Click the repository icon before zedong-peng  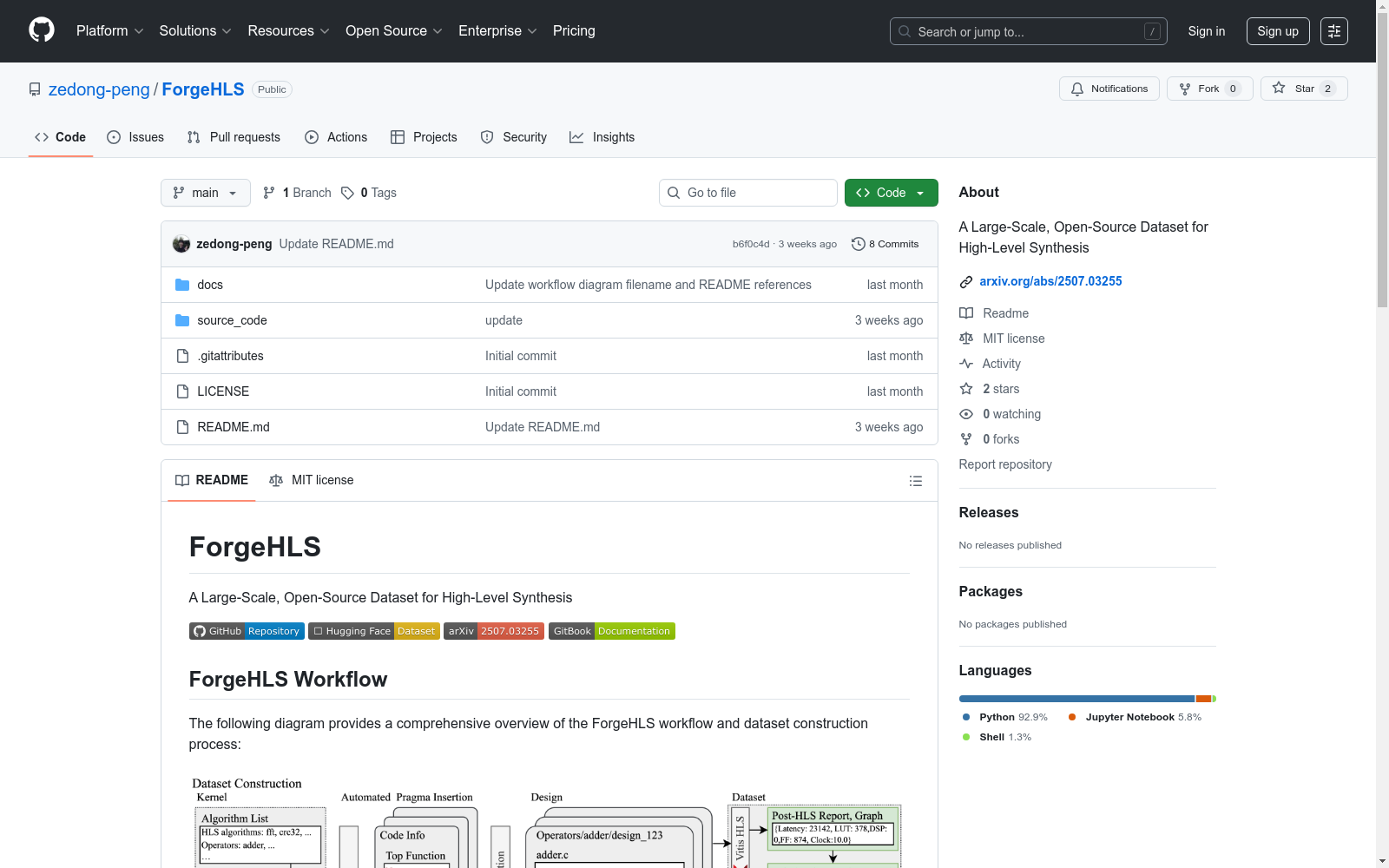35,89
